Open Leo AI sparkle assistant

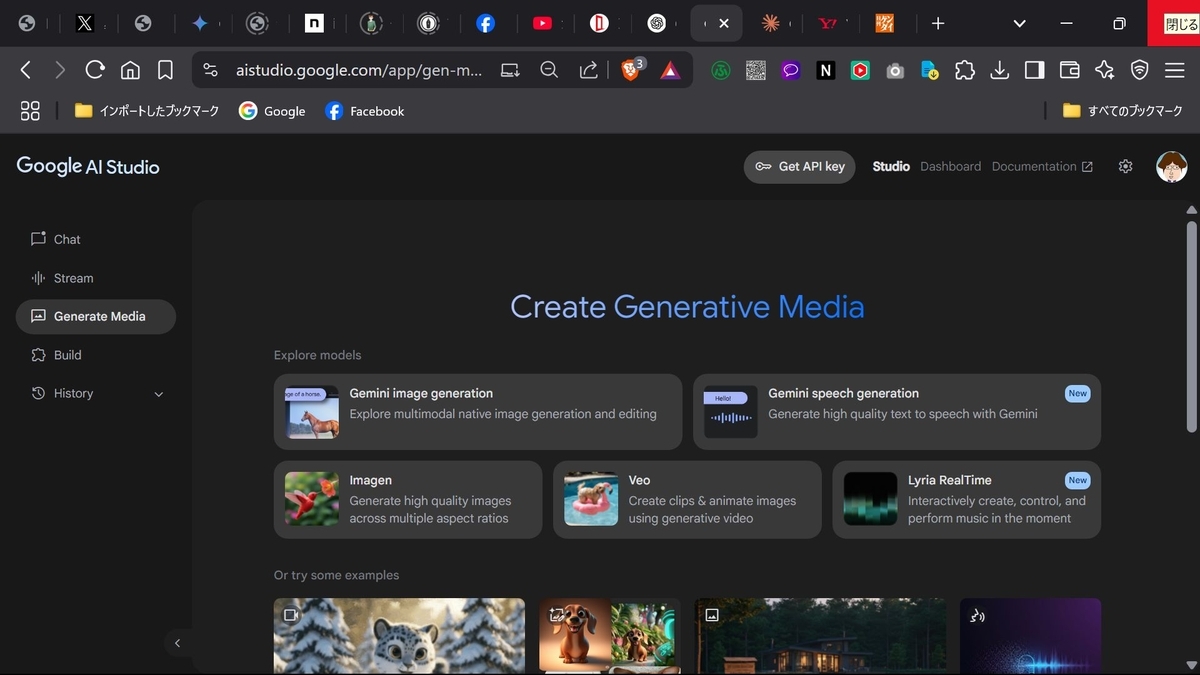click(x=1104, y=70)
